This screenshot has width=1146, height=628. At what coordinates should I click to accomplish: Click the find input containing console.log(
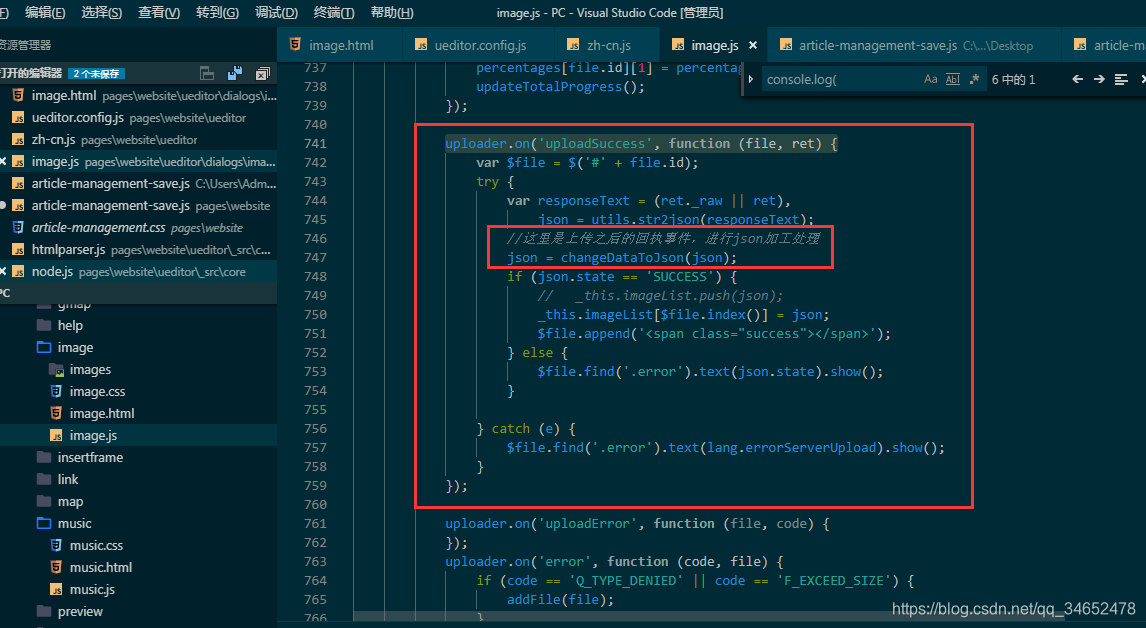point(840,79)
